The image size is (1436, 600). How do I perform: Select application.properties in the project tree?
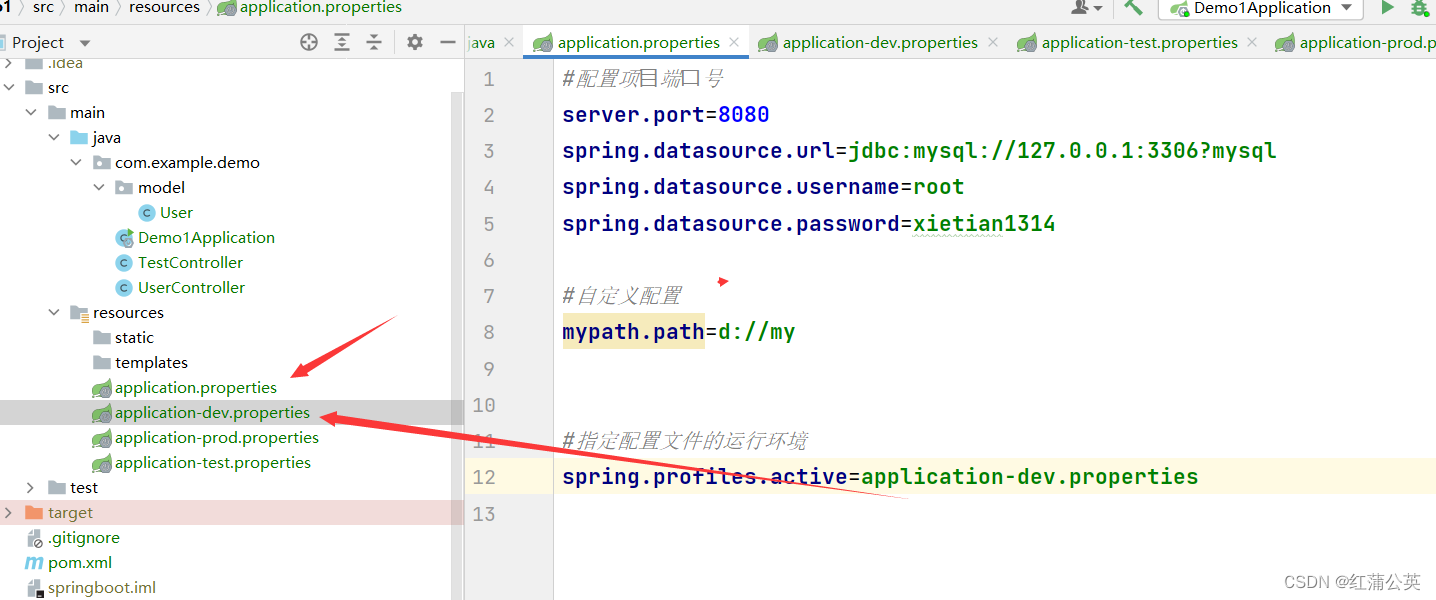pos(196,387)
